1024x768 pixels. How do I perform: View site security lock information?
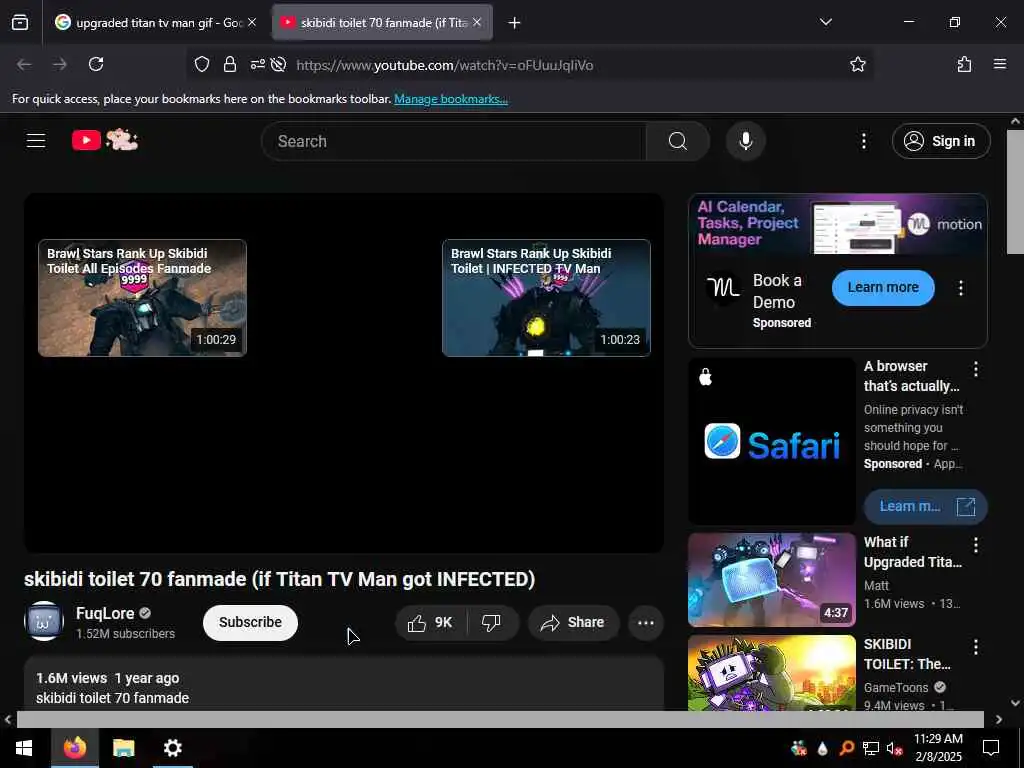click(x=229, y=65)
